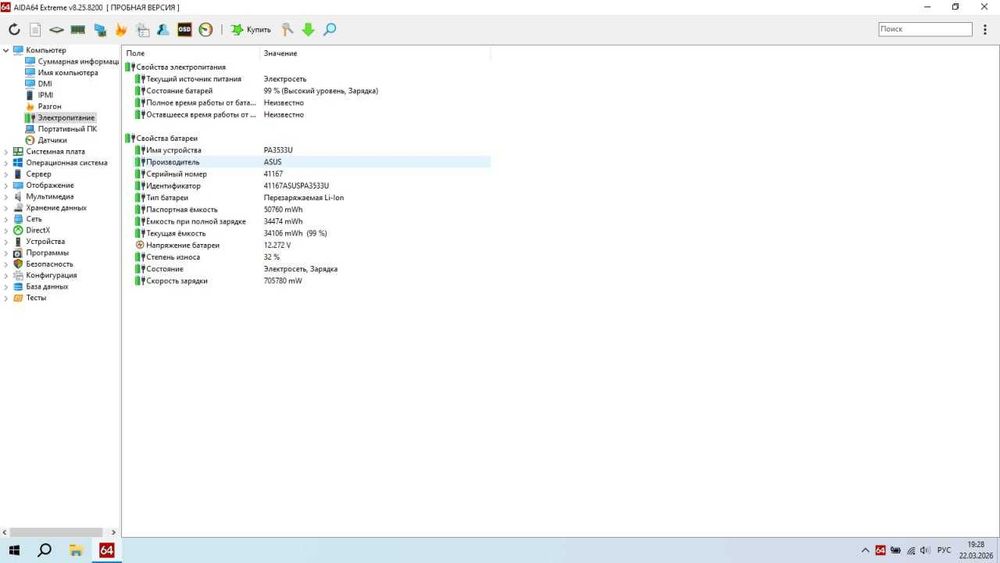Open Windows taskbar search
Viewport: 1000px width, 563px height.
pyautogui.click(x=45, y=550)
